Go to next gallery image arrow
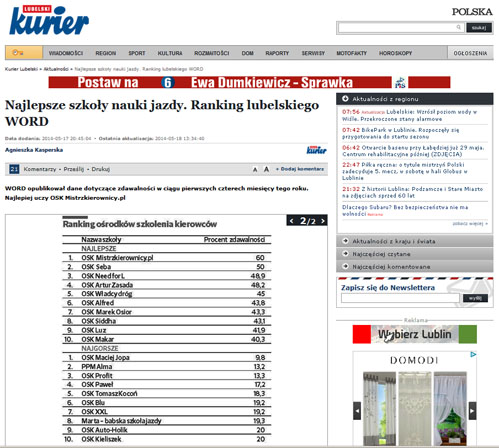 point(323,221)
